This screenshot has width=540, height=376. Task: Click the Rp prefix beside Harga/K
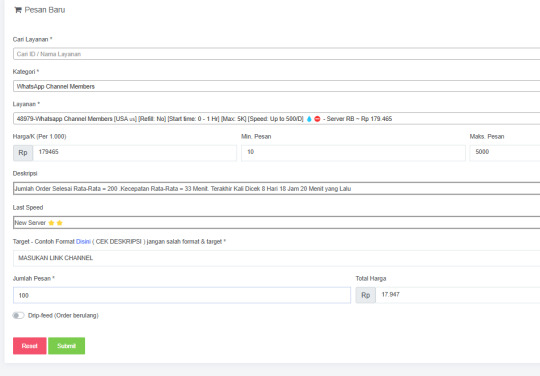tap(23, 153)
